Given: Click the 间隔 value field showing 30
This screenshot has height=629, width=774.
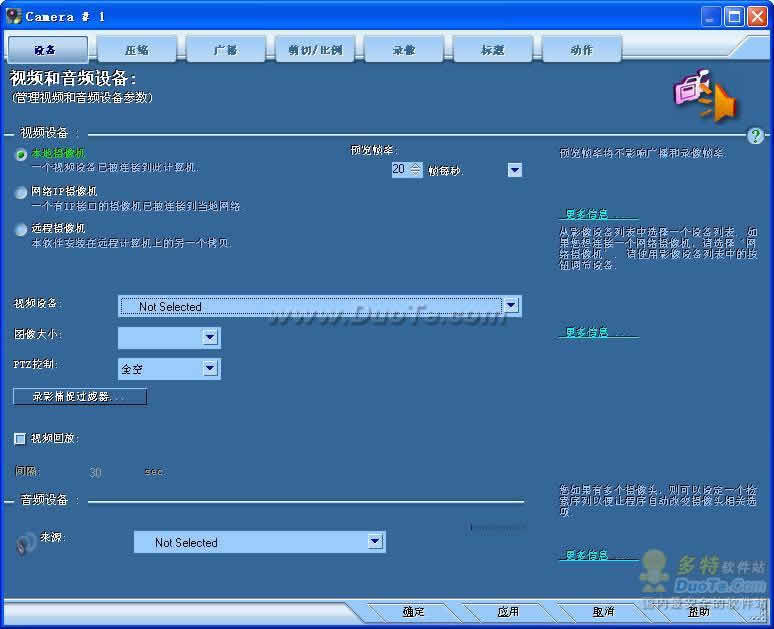Looking at the screenshot, I should pyautogui.click(x=96, y=472).
